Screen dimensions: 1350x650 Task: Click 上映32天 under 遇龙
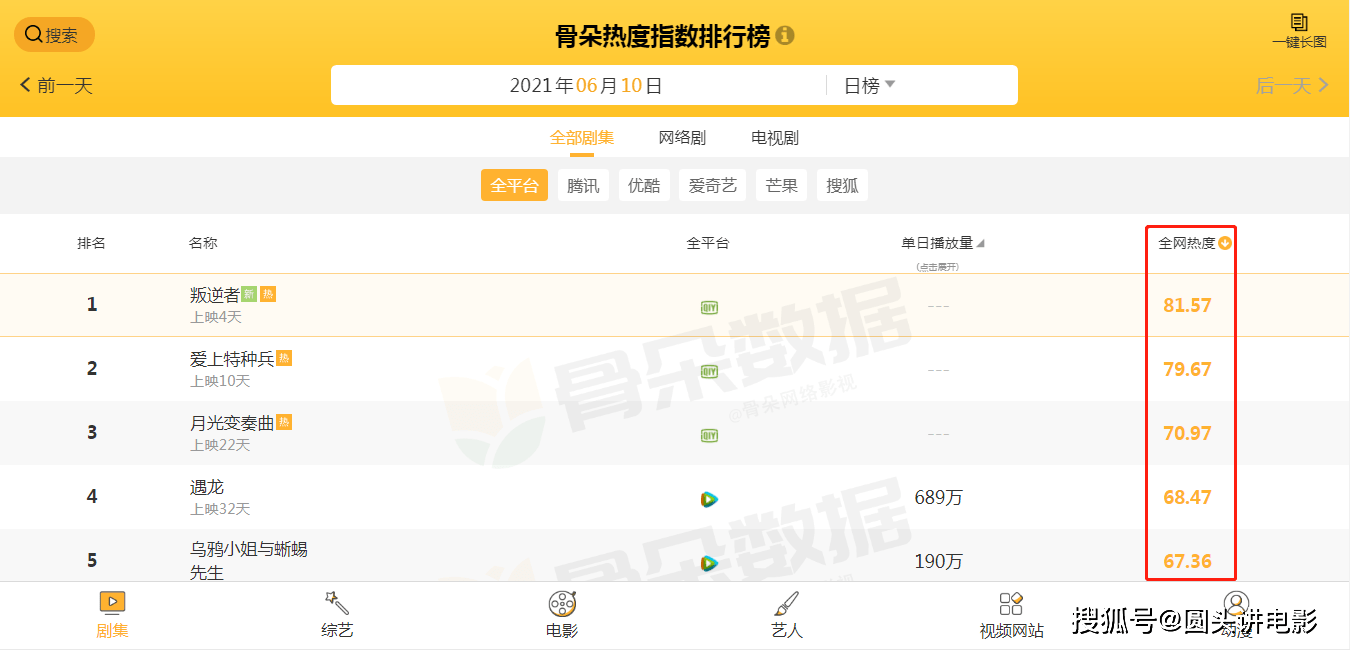(x=220, y=510)
